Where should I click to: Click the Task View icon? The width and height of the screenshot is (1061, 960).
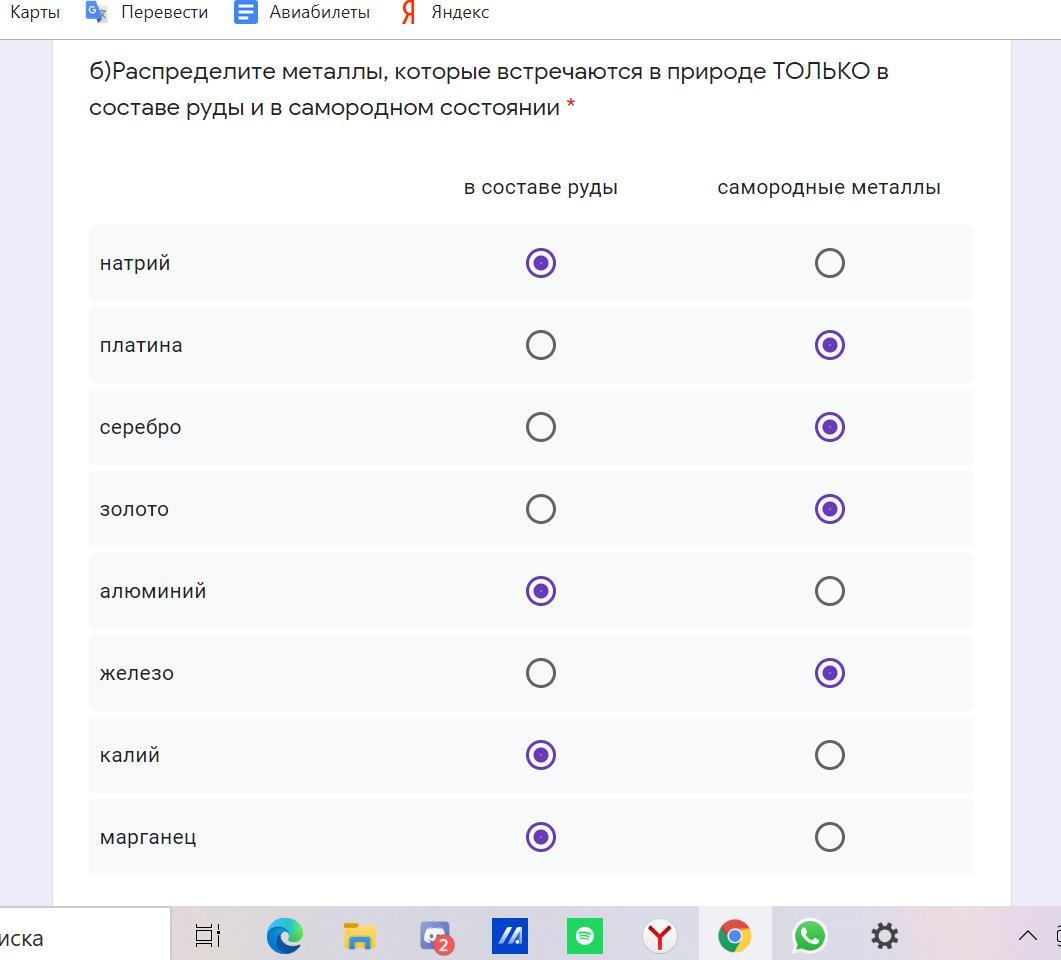click(208, 936)
